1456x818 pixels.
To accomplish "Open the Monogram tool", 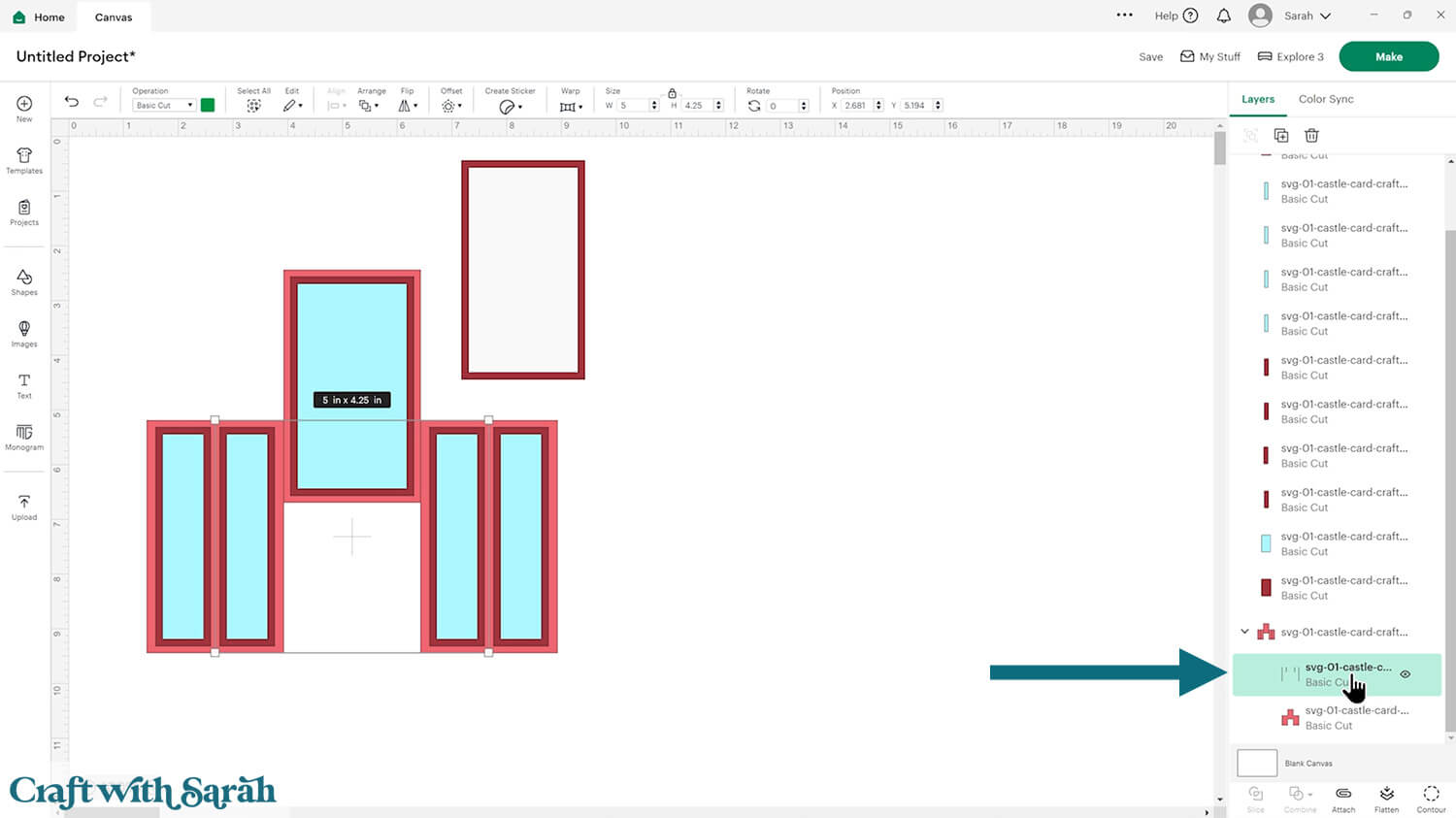I will (x=24, y=437).
